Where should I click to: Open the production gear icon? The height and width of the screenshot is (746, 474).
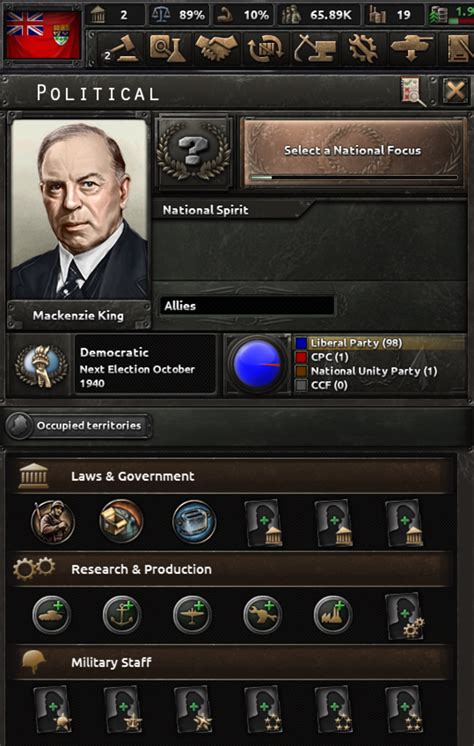point(363,49)
